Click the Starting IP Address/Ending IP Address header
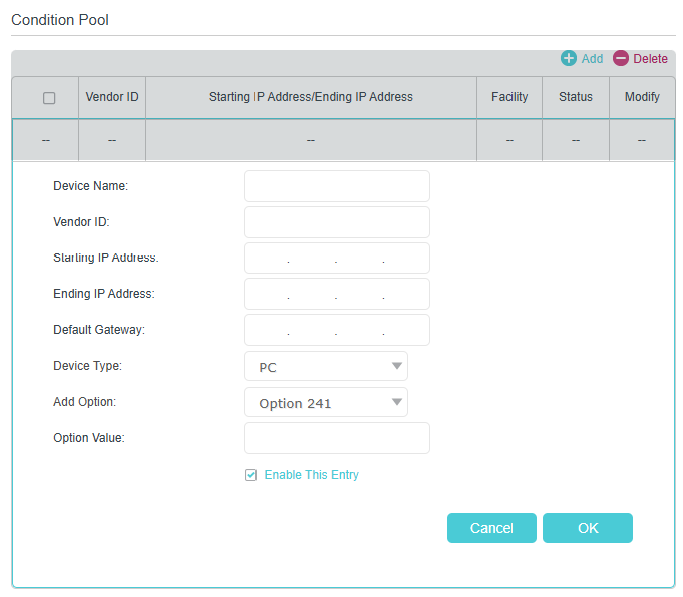Viewport: 683px width, 597px height. click(x=311, y=97)
